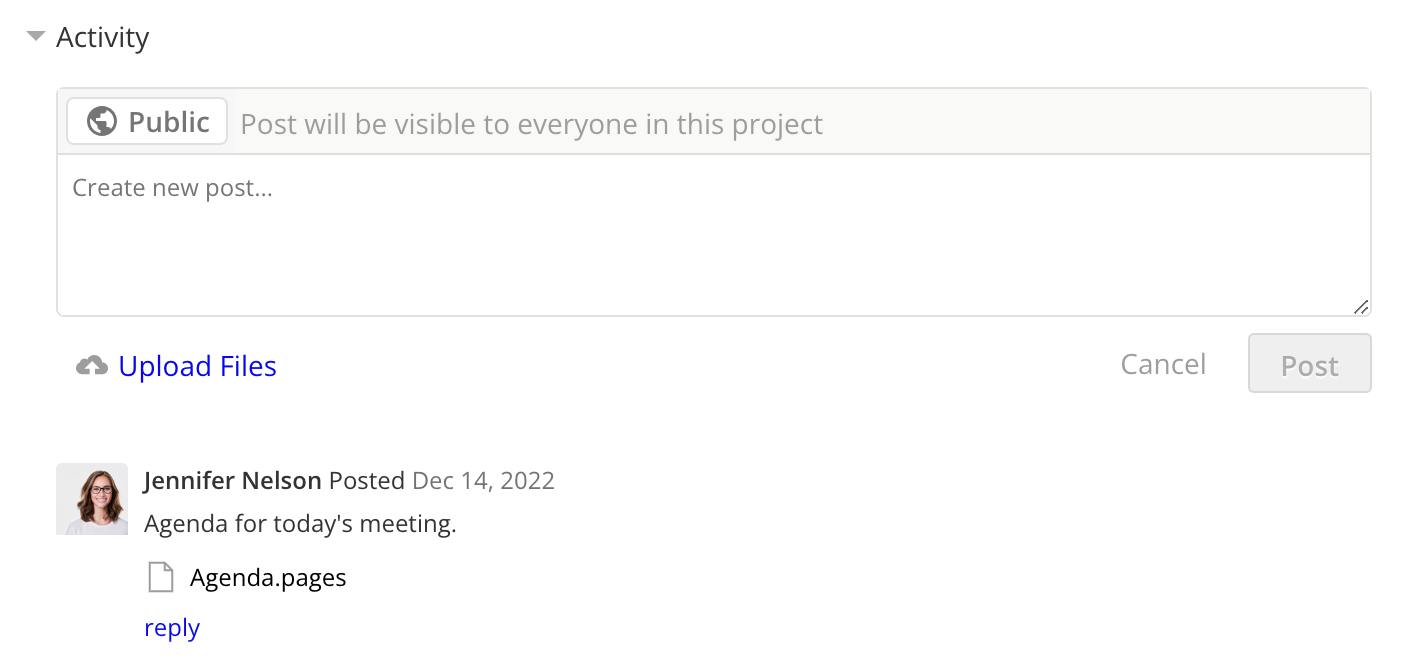This screenshot has height=665, width=1401.
Task: Open Jennifer Nelson's avatar photo
Action: tap(92, 499)
